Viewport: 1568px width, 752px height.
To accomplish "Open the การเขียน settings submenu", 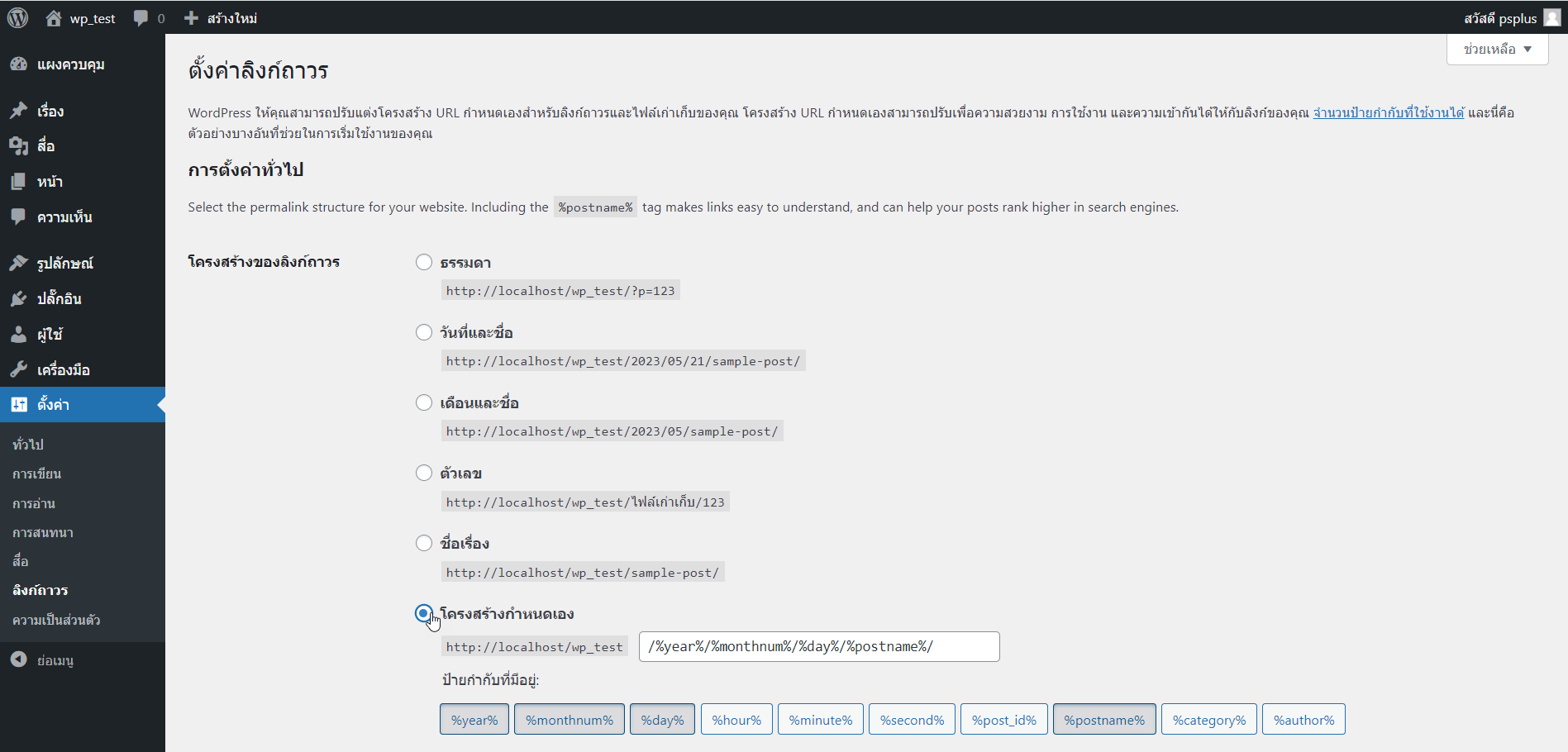I will 37,474.
